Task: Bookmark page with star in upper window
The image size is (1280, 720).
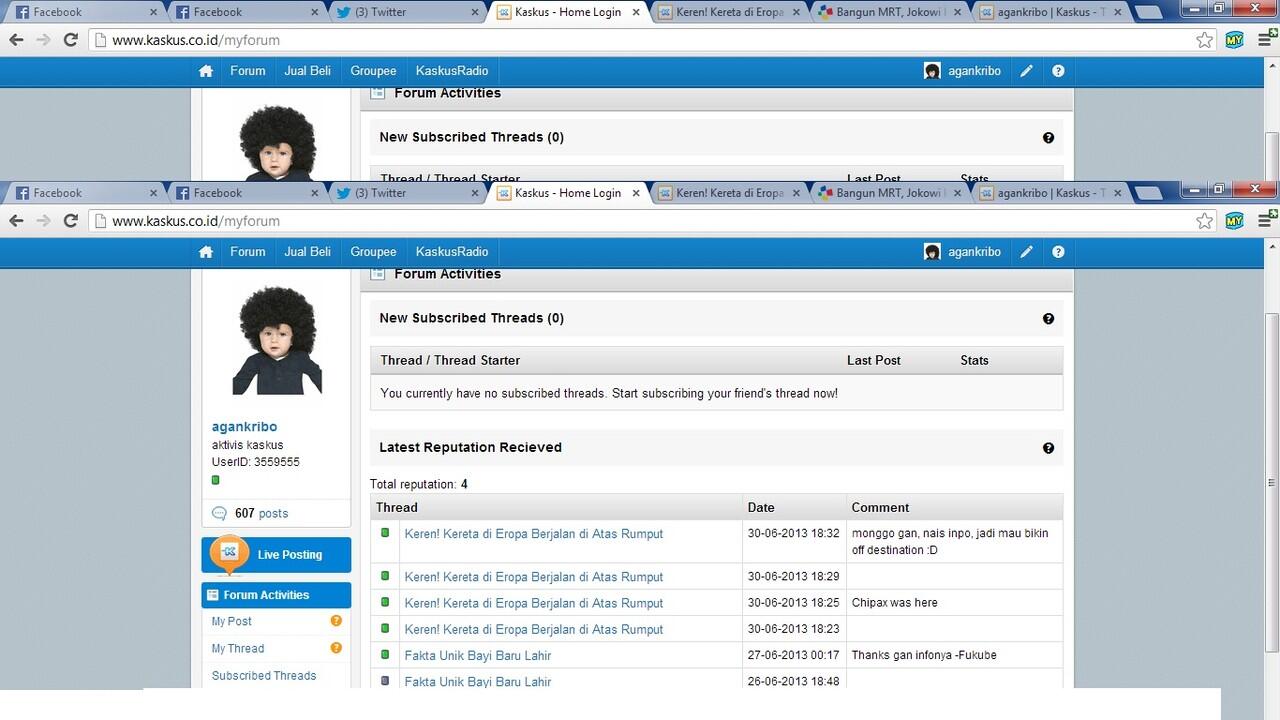Action: coord(1205,40)
